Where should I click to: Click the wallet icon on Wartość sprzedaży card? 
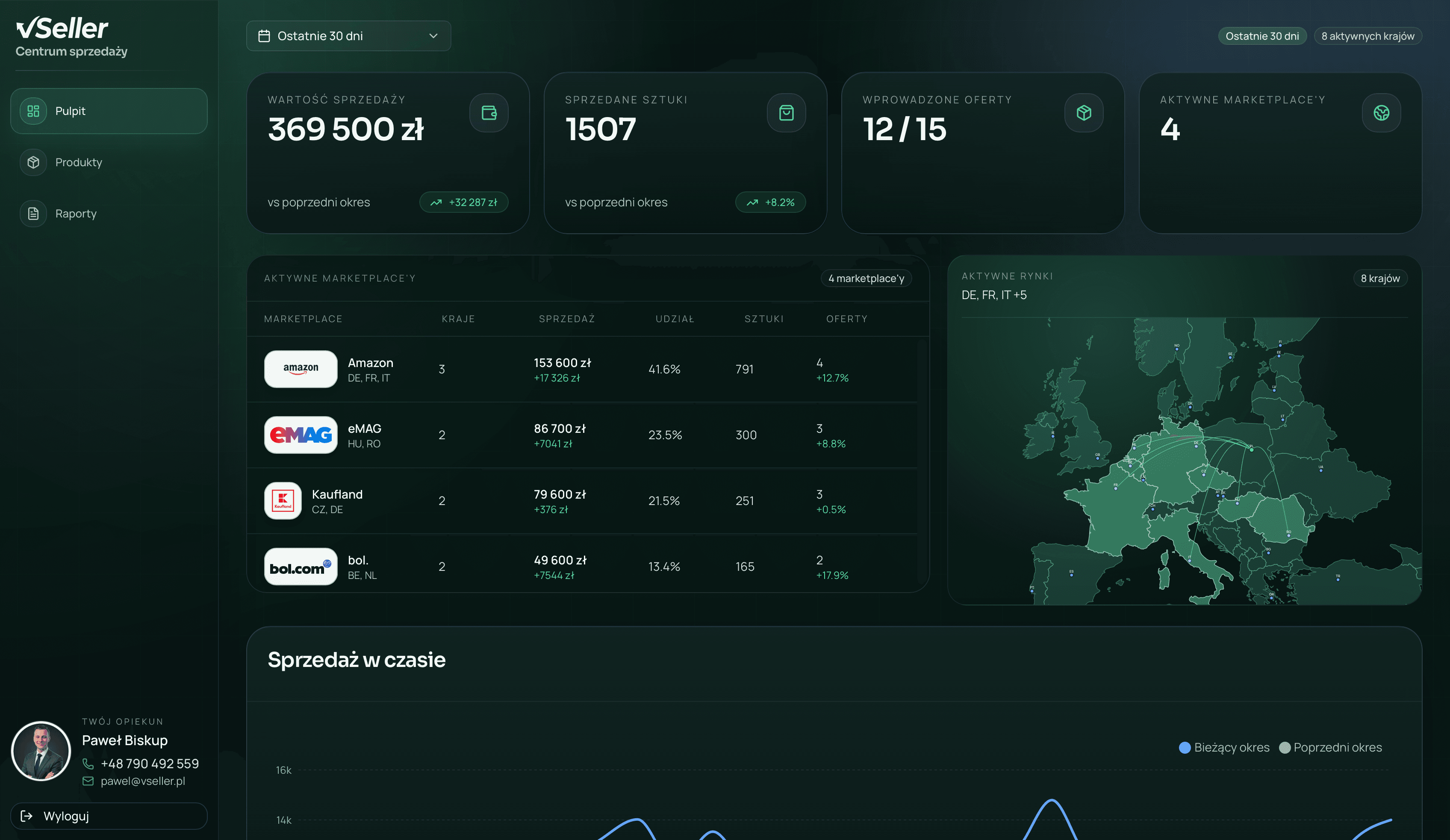point(489,113)
